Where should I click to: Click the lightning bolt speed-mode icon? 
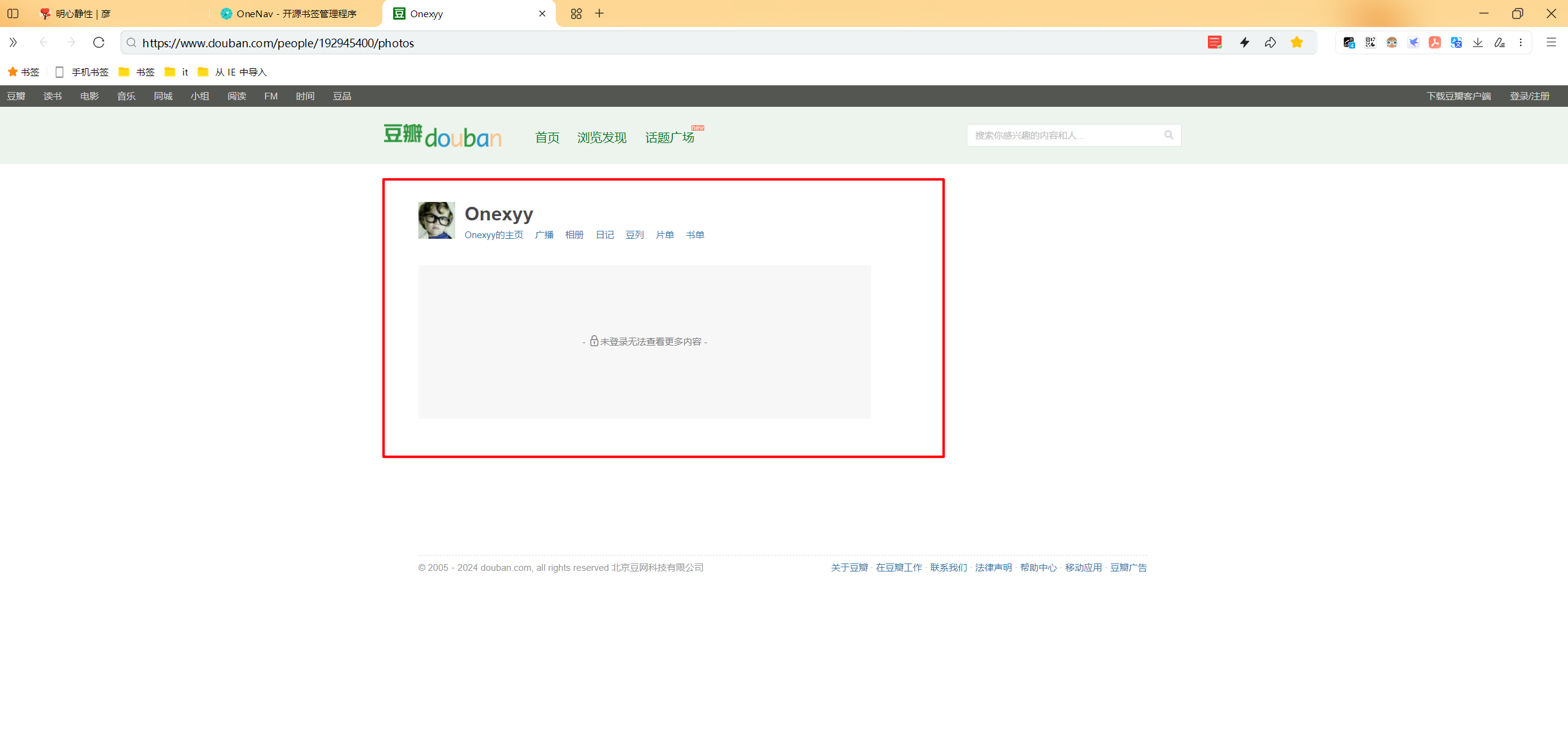pyautogui.click(x=1245, y=42)
